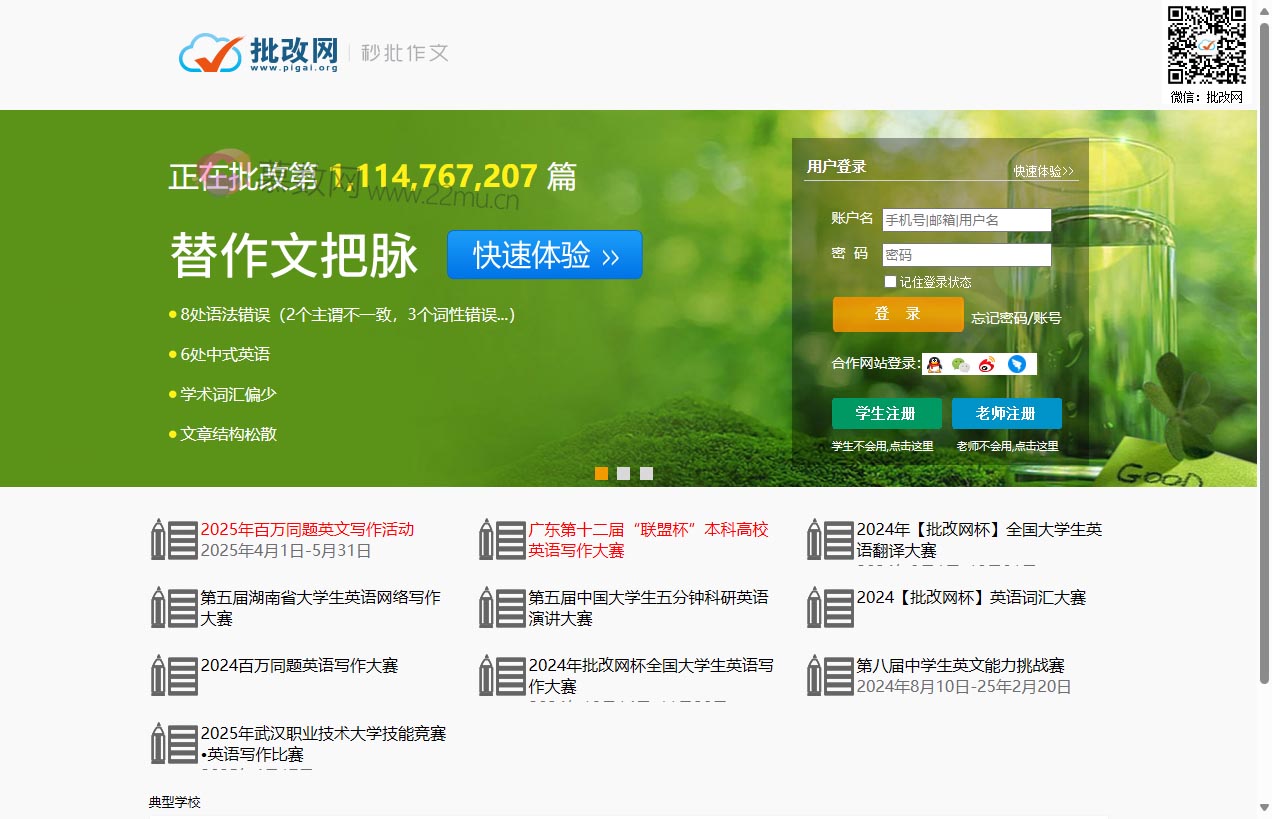Click the 批改网 cloud logo
The height and width of the screenshot is (819, 1272).
coord(209,53)
